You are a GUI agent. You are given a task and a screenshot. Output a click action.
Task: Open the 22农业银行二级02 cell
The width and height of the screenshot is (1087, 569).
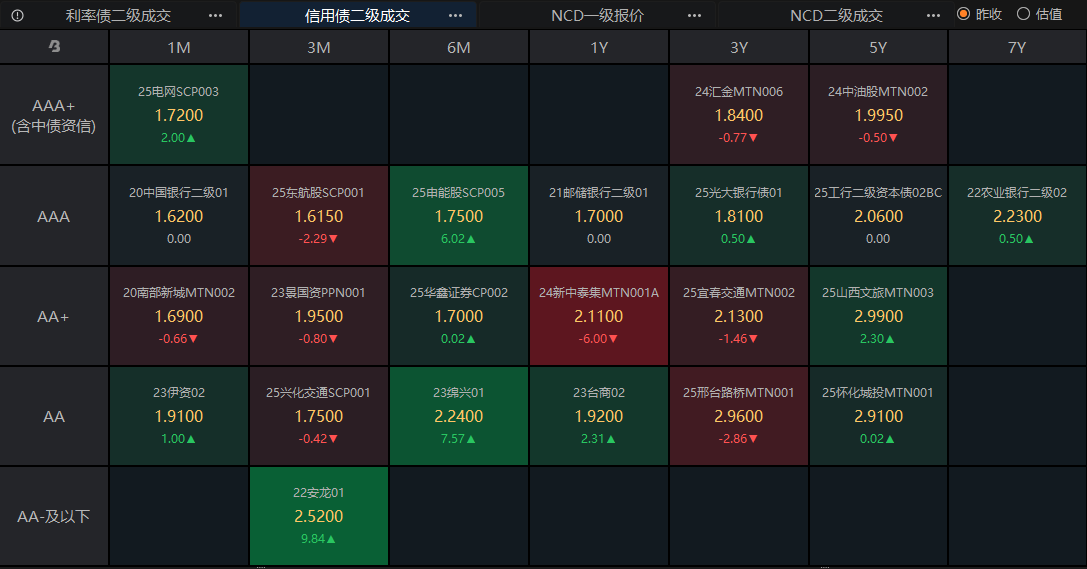point(1017,216)
